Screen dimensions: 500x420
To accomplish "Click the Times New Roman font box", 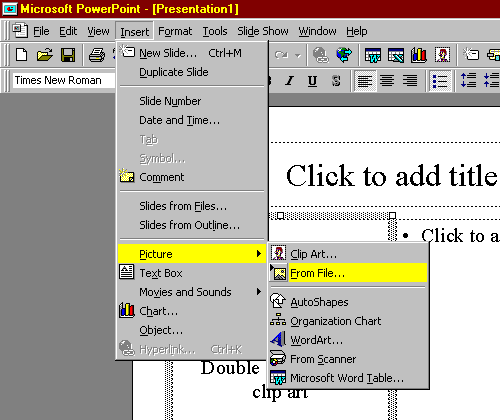I will point(63,80).
